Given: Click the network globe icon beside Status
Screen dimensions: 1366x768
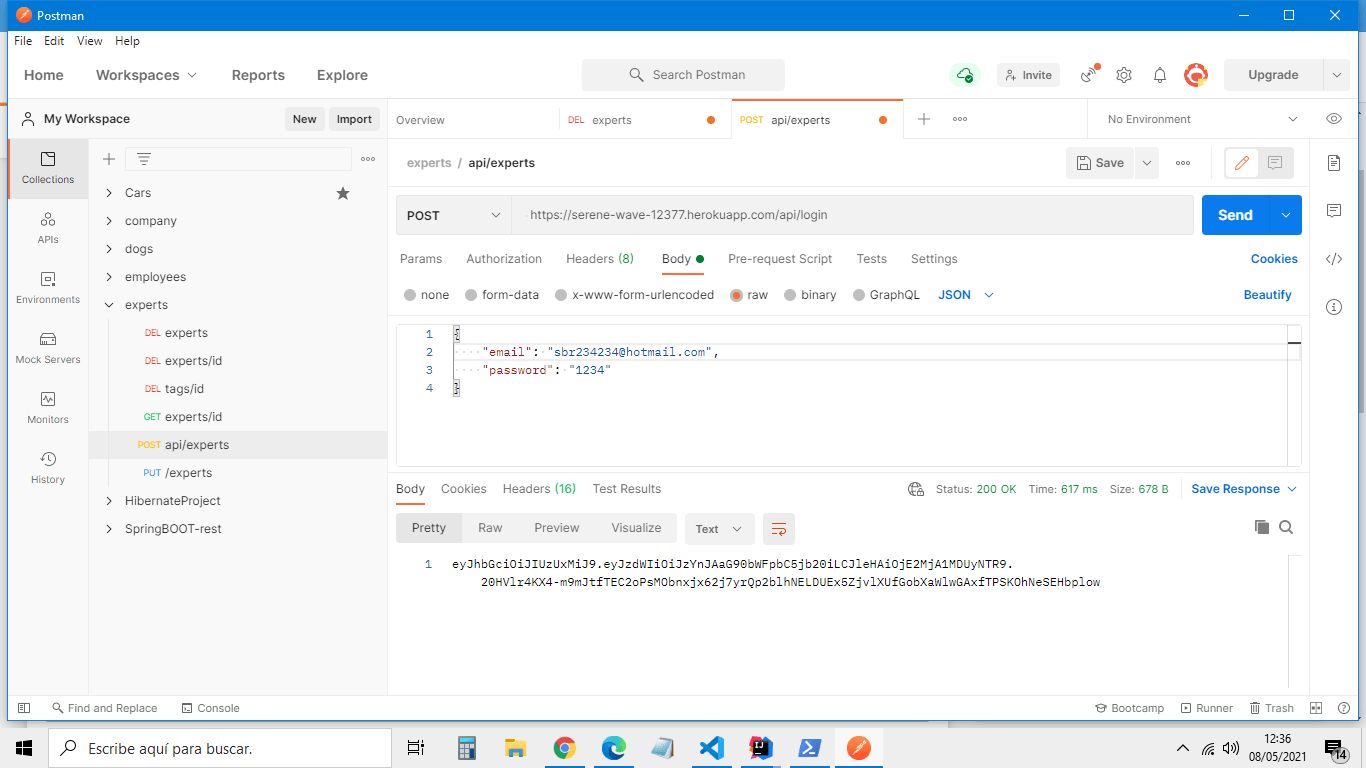Looking at the screenshot, I should click(x=916, y=489).
